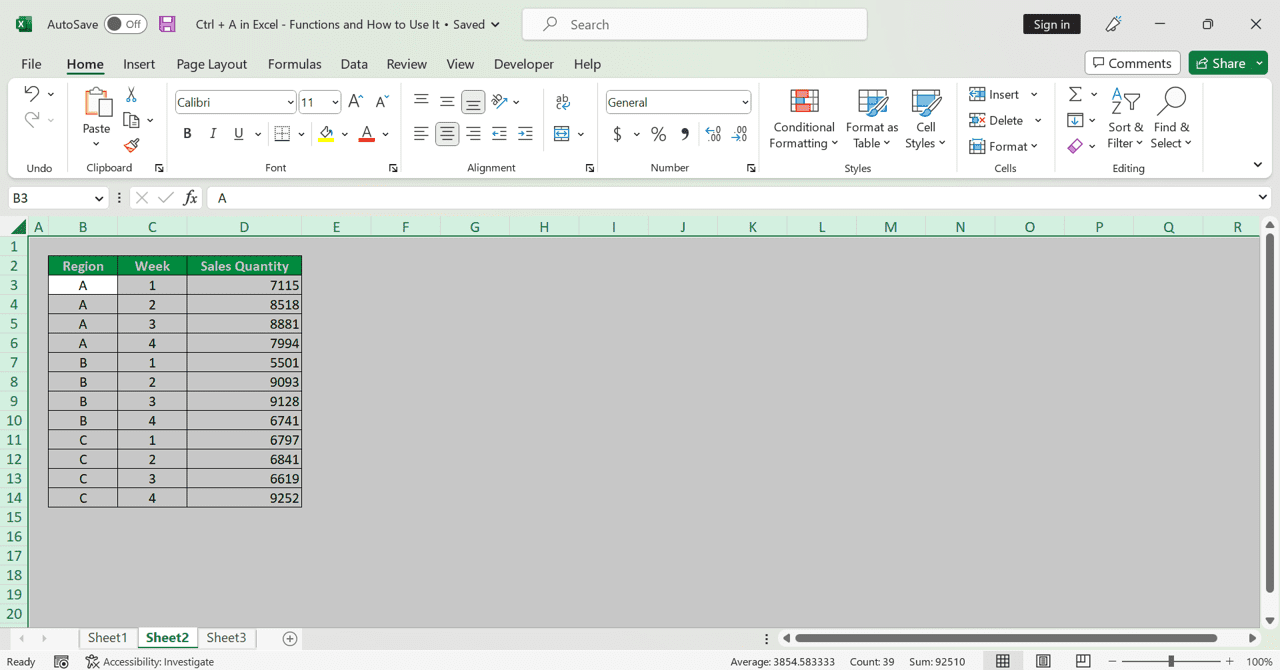
Task: Toggle Bold formatting
Action: pyautogui.click(x=187, y=133)
